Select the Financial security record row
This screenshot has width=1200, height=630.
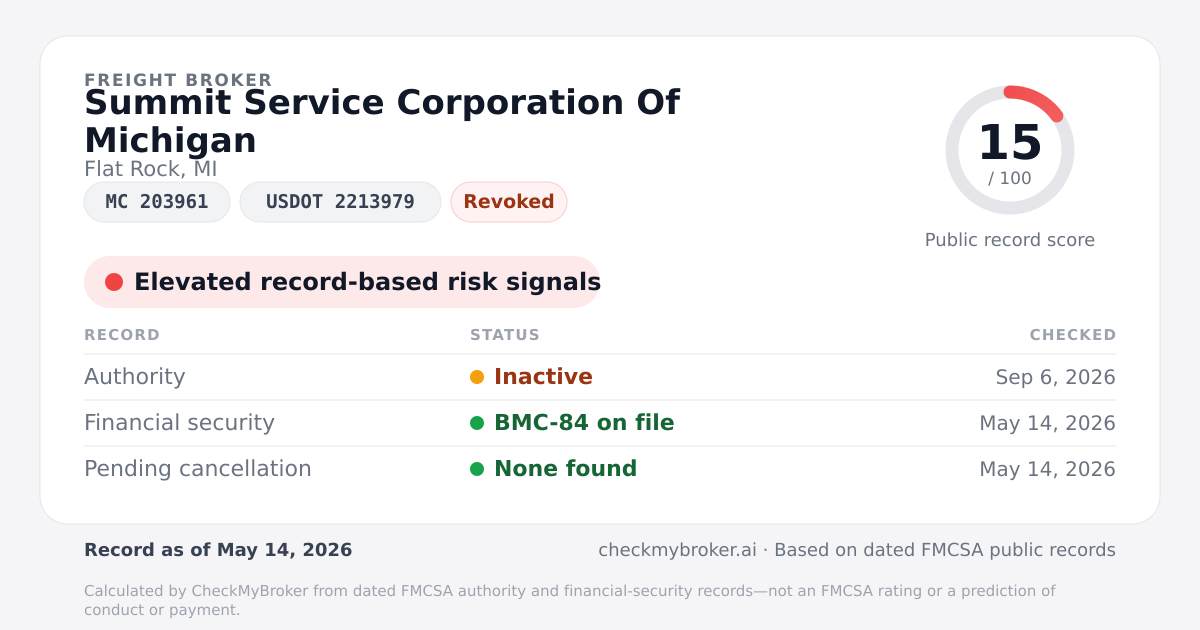click(x=600, y=423)
